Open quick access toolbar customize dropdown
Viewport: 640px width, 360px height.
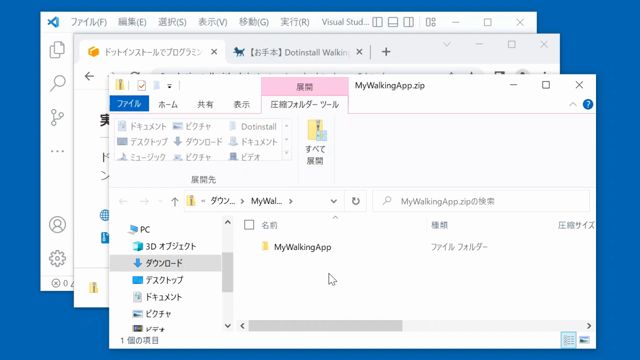169,86
